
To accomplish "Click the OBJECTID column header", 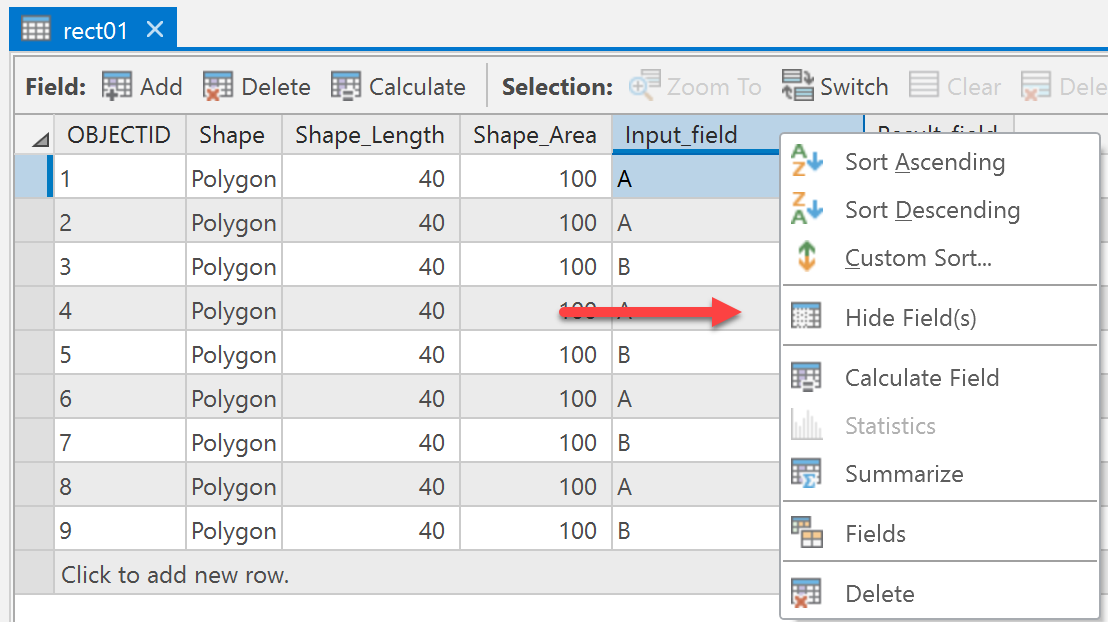I will pos(119,136).
